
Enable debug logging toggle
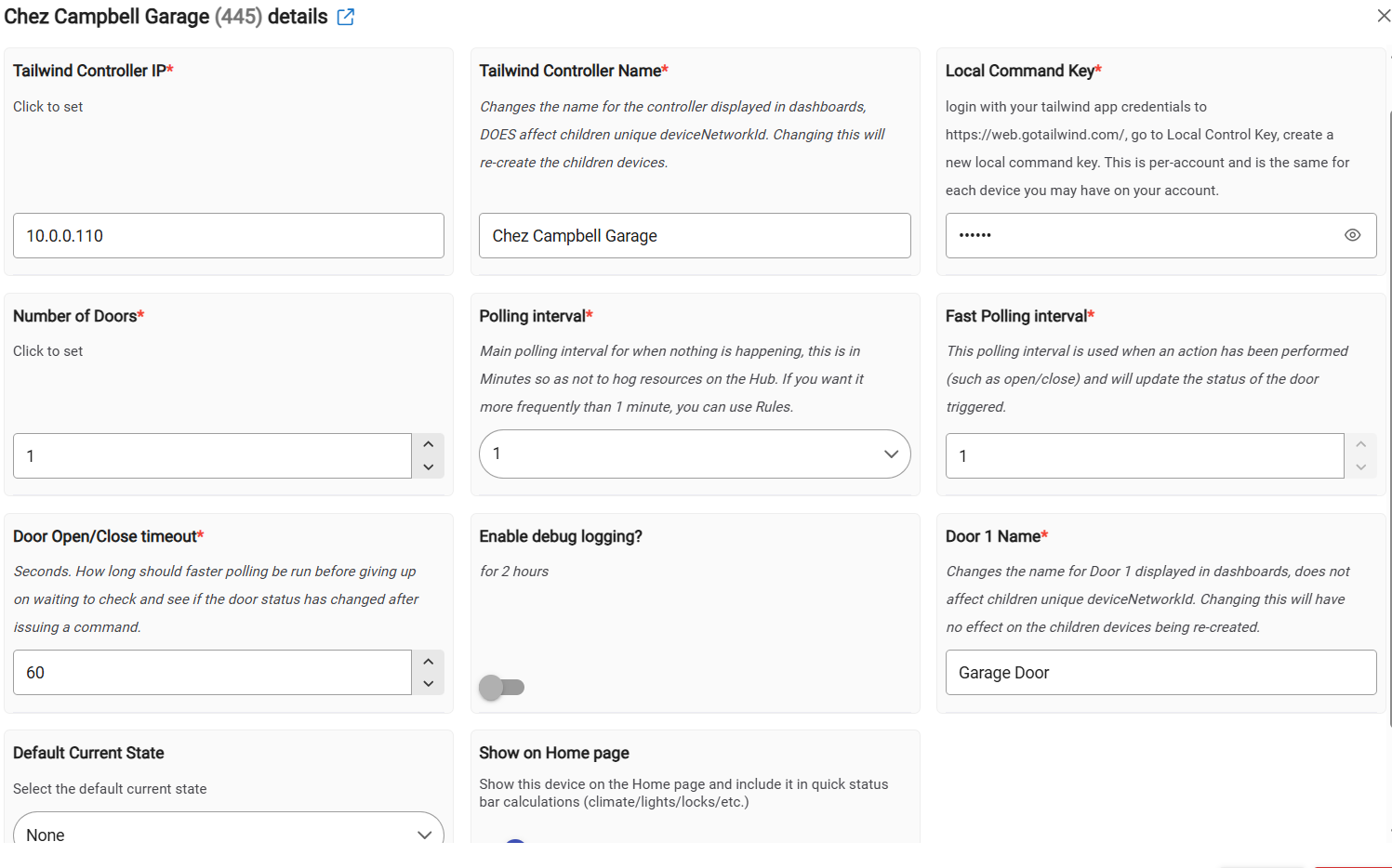[x=501, y=688]
